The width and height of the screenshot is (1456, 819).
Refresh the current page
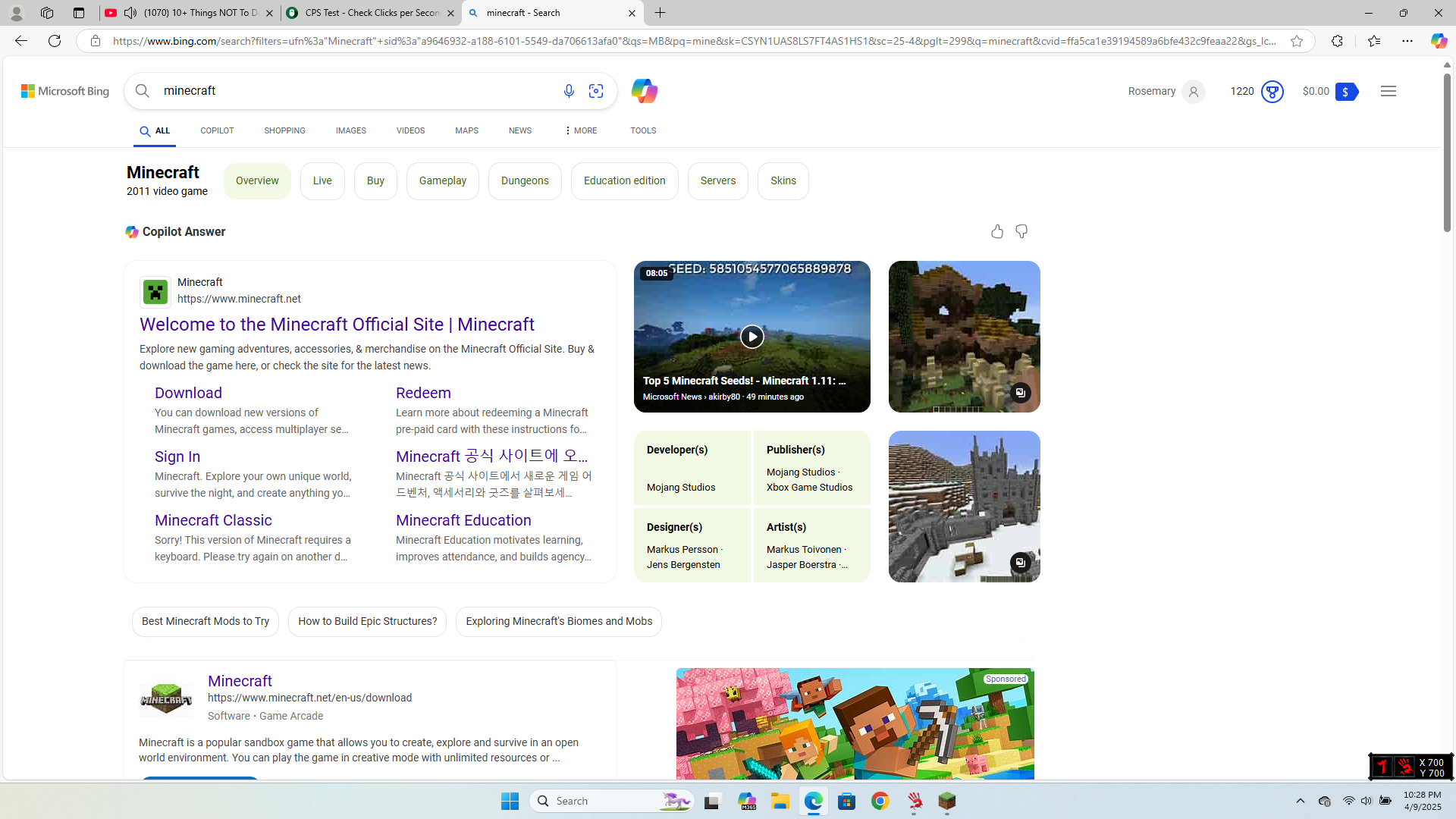(55, 41)
